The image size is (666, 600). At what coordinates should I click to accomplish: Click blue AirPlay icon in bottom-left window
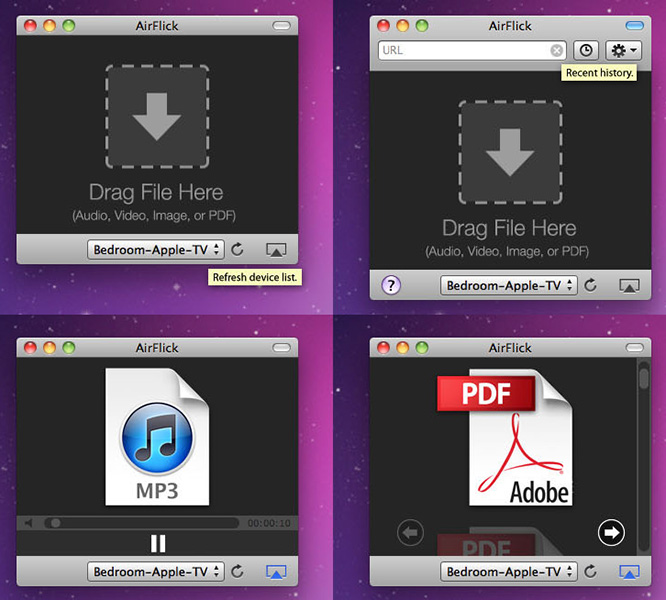pos(276,572)
